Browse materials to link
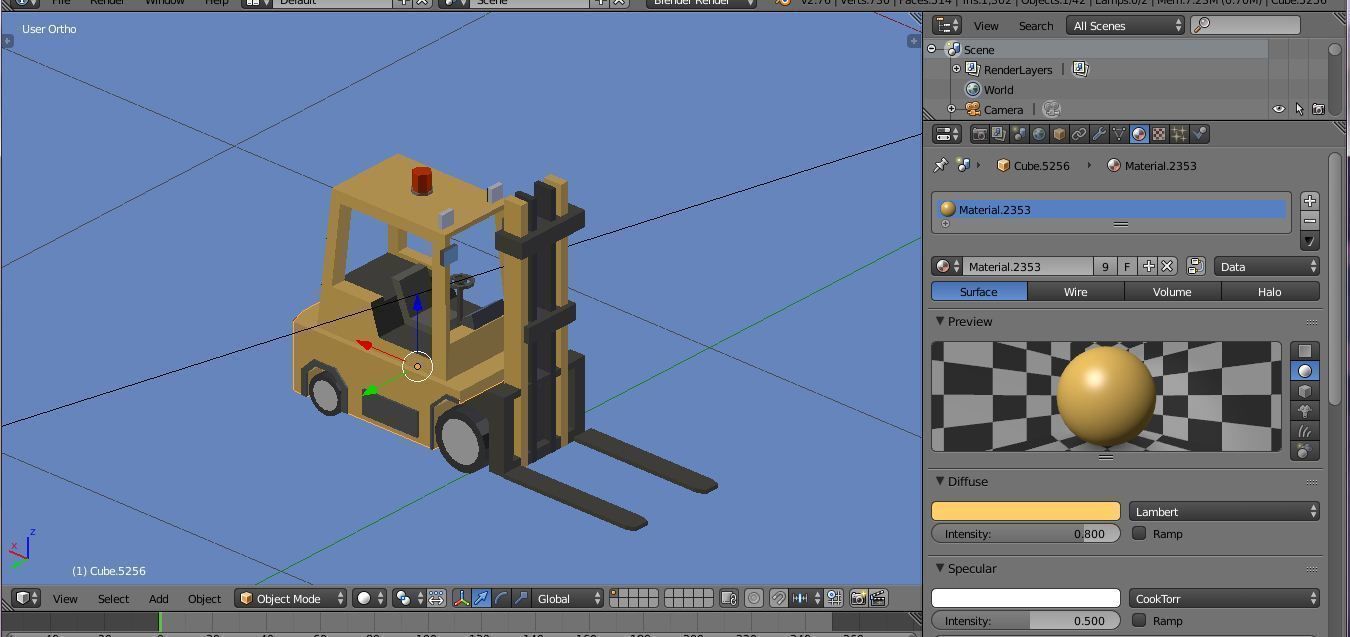 pos(946,267)
